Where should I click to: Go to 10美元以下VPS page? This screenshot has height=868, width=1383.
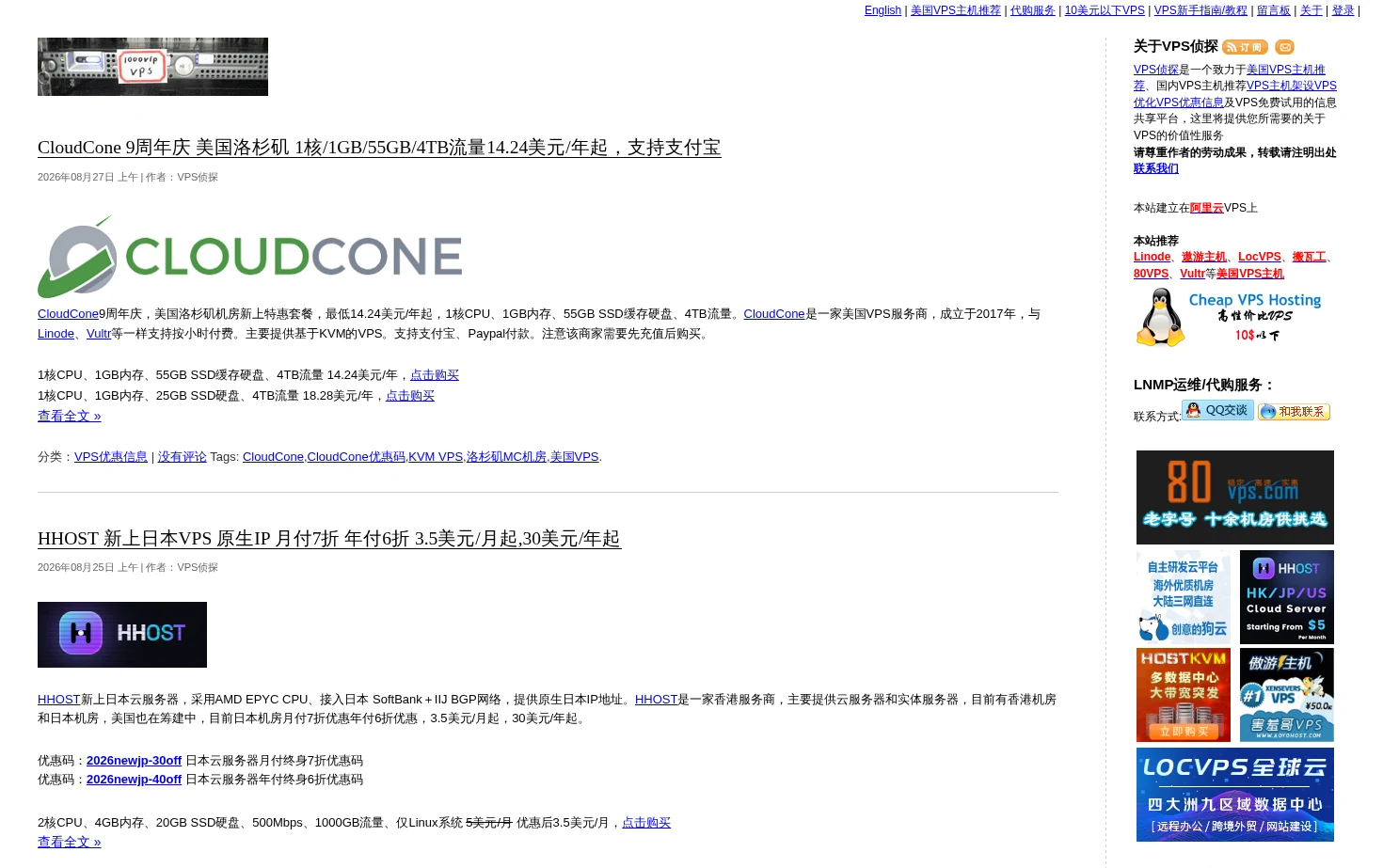(x=1105, y=10)
